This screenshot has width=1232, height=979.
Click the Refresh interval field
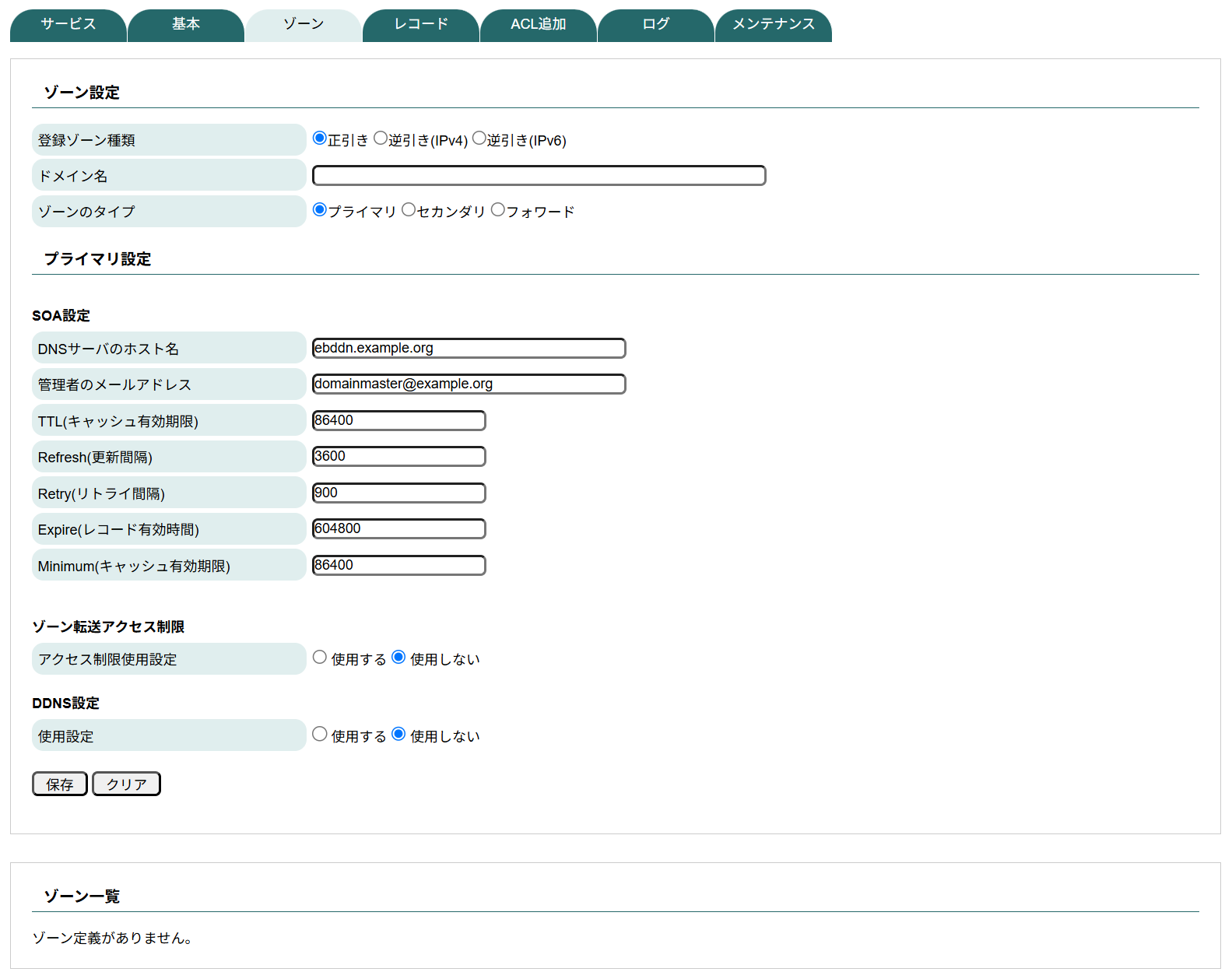coord(398,457)
